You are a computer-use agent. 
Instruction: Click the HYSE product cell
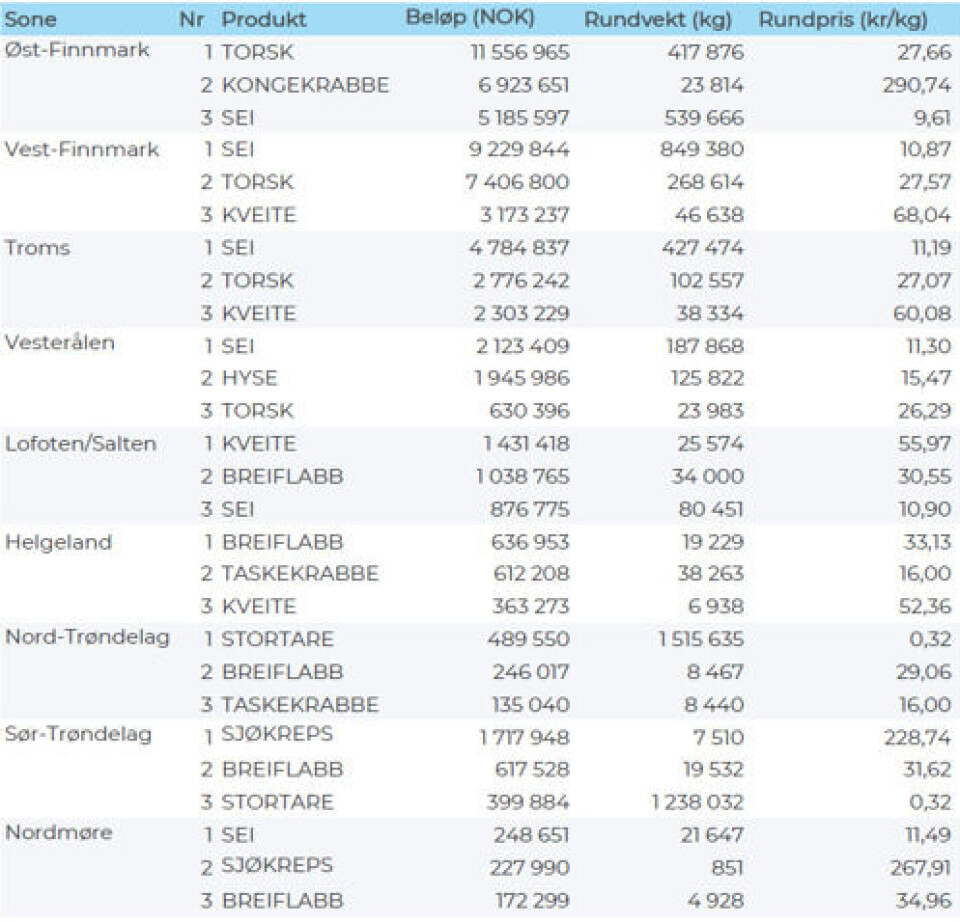[x=250, y=378]
